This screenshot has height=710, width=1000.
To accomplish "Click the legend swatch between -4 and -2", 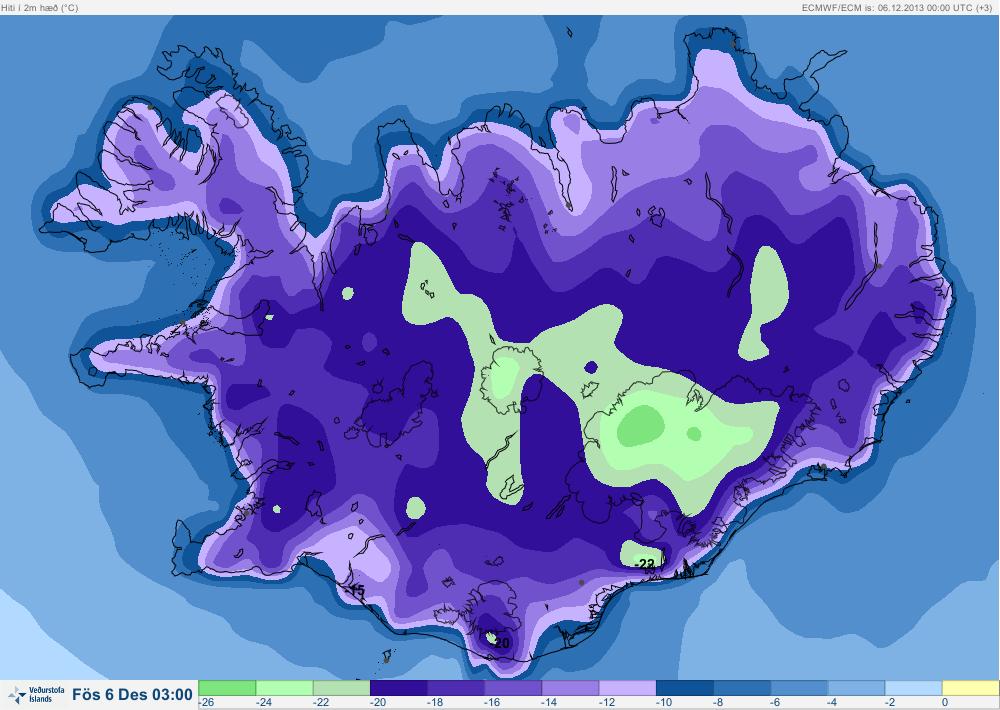I will (x=857, y=688).
